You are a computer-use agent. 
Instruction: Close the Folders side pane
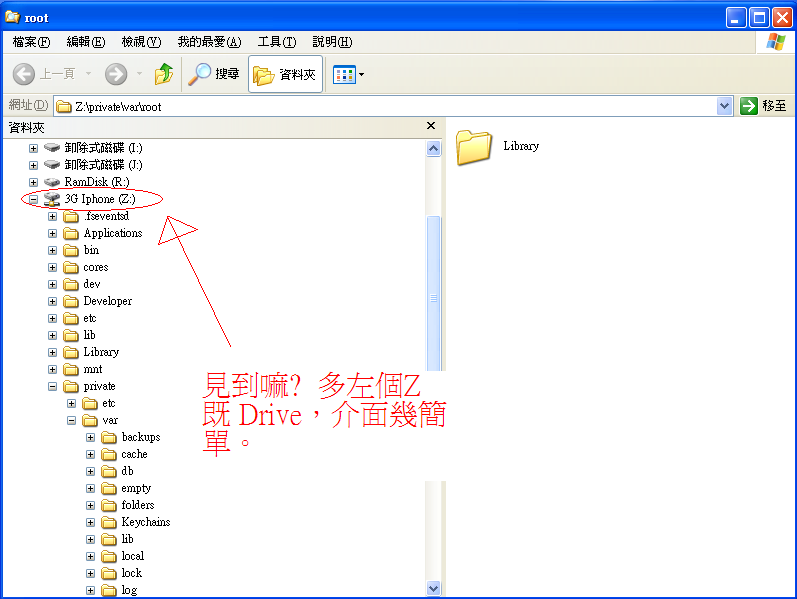(x=431, y=126)
